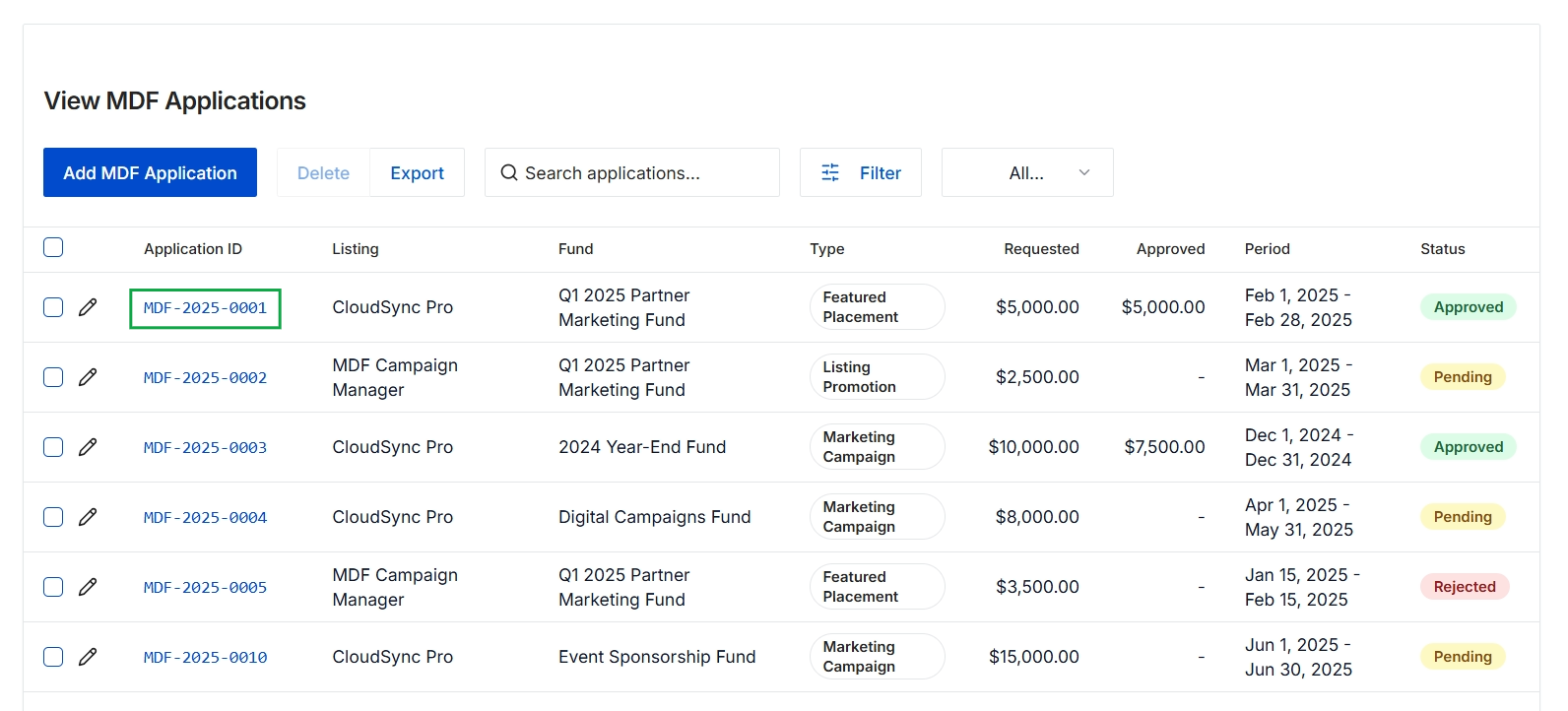Screen dimensions: 1568x711
Task: Open application link MDF-2025-0010
Action: [x=205, y=657]
